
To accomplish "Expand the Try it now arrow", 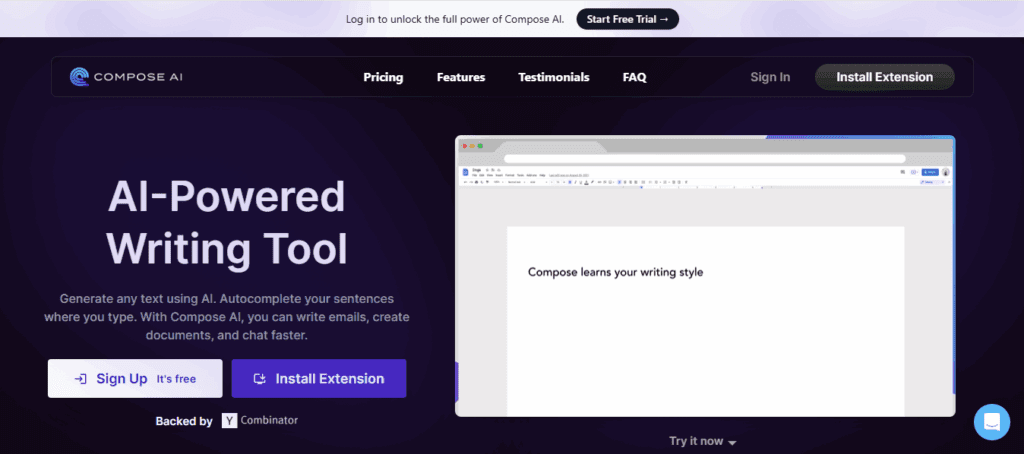I will 731,442.
